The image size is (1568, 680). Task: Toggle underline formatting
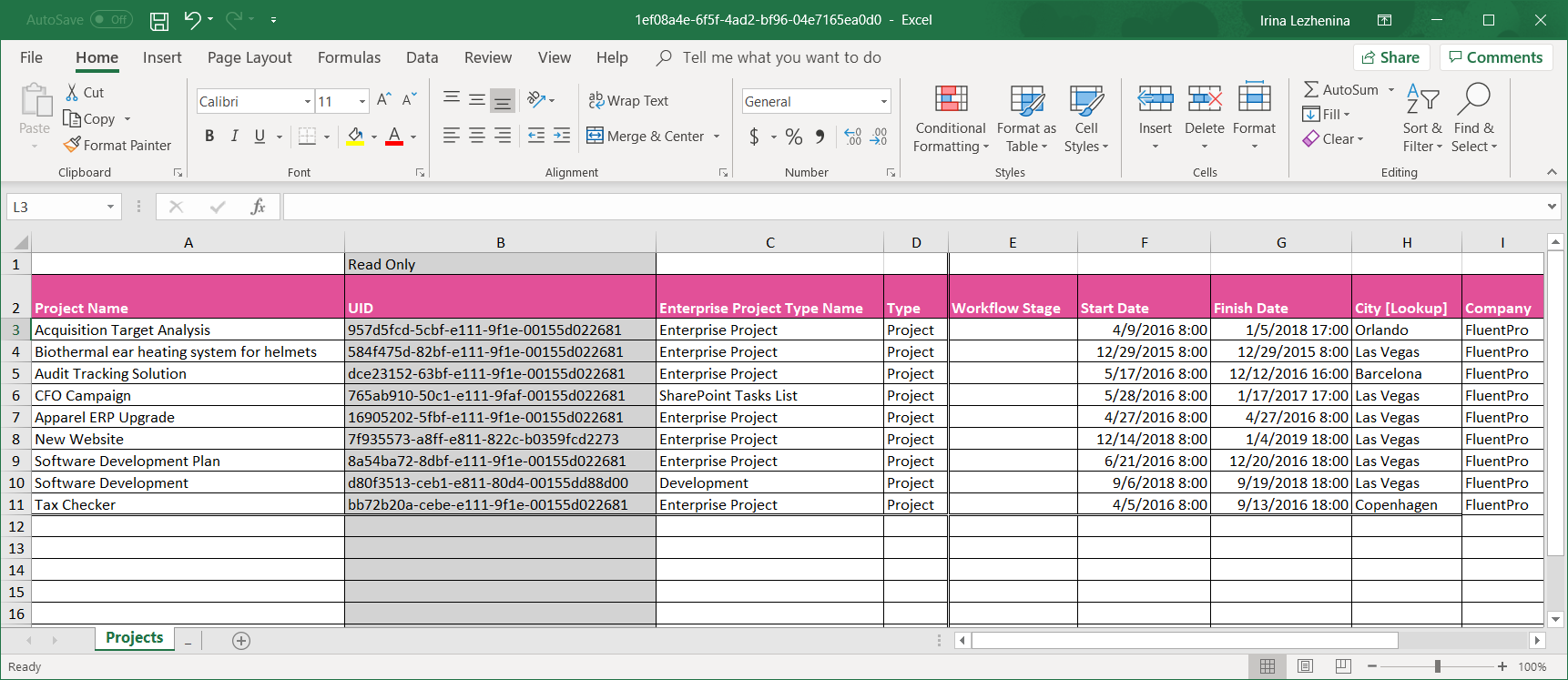pyautogui.click(x=260, y=136)
